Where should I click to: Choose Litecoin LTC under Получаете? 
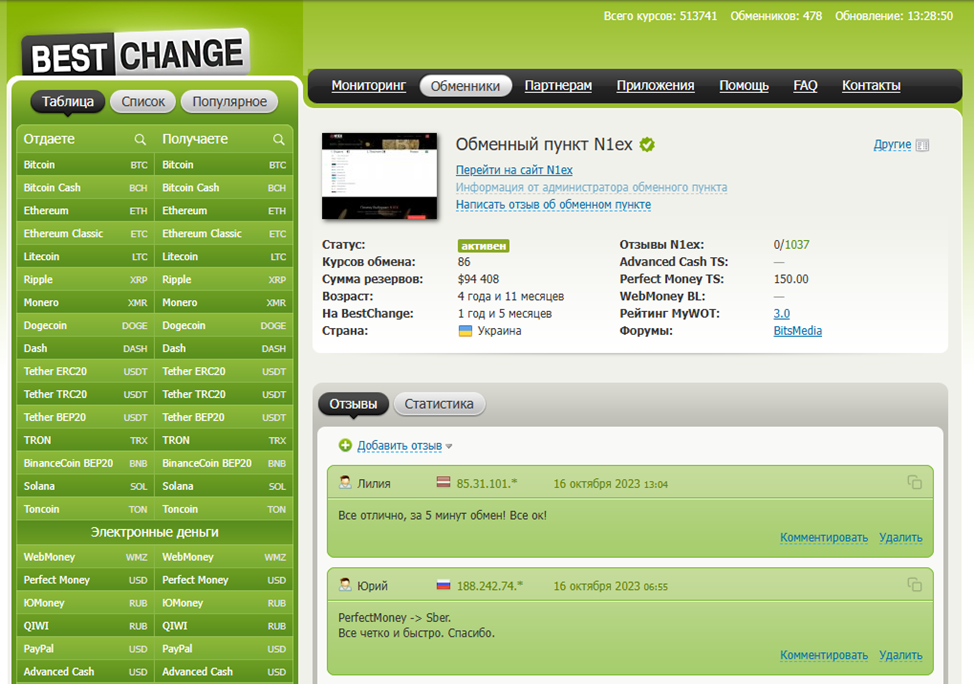pos(224,257)
